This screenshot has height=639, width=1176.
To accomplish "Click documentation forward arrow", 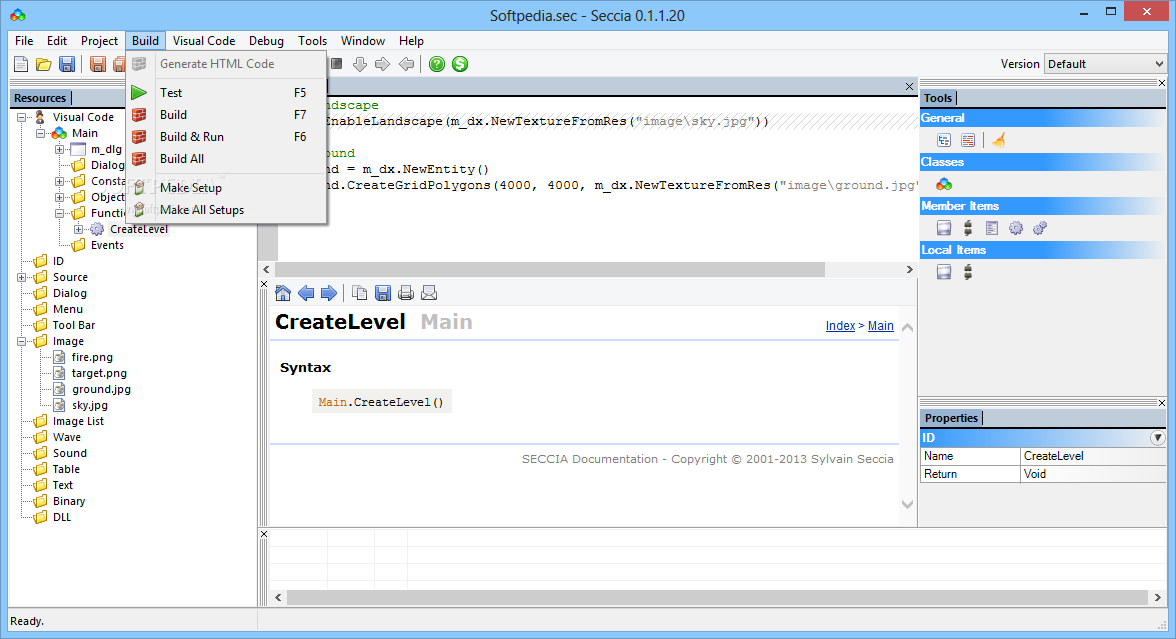I will (x=328, y=293).
